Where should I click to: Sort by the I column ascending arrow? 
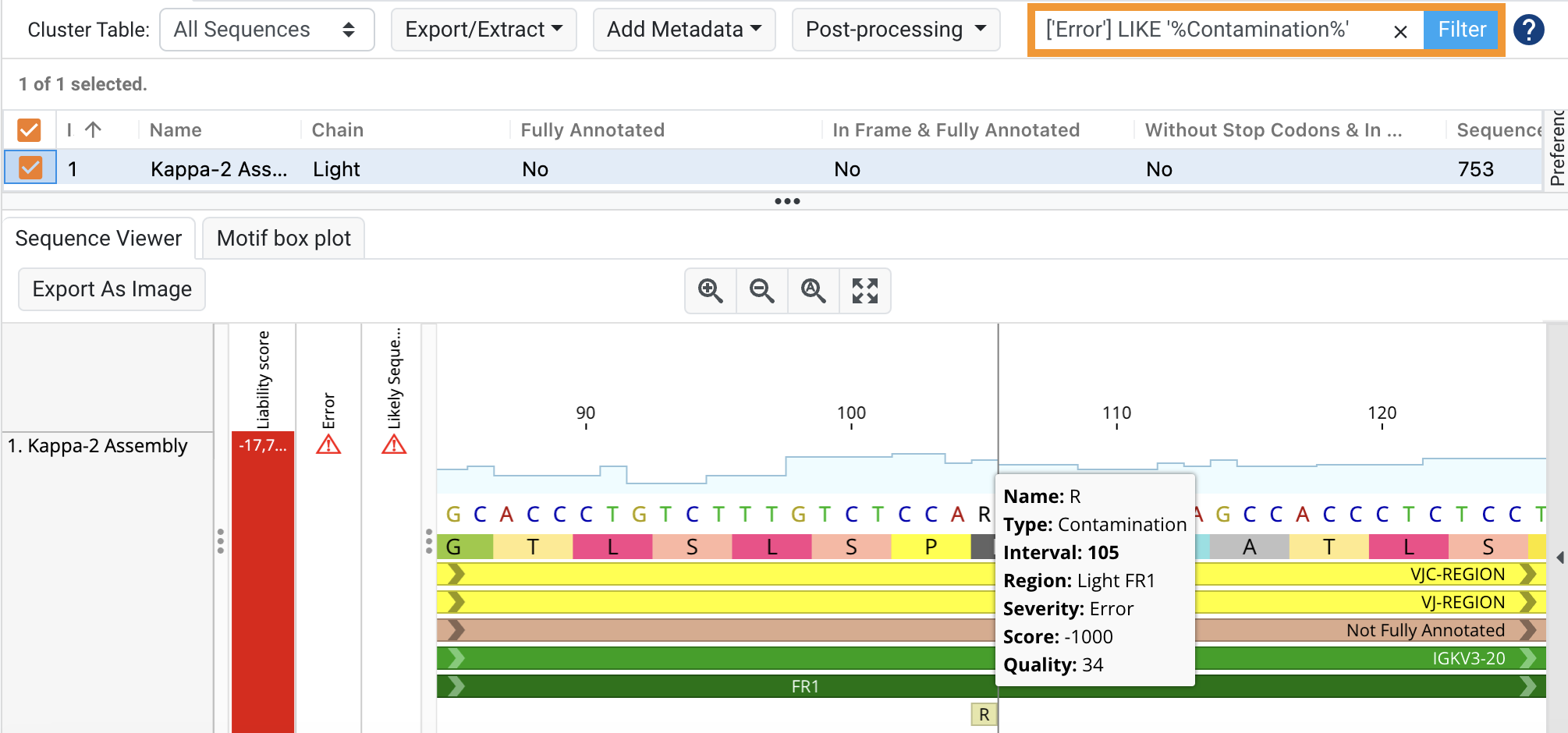coord(93,129)
